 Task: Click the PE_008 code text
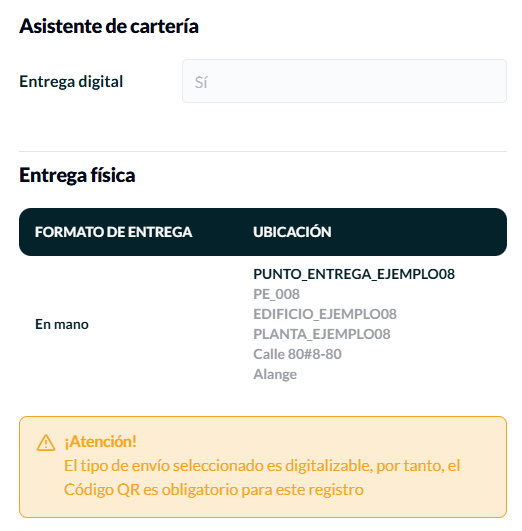coord(276,294)
